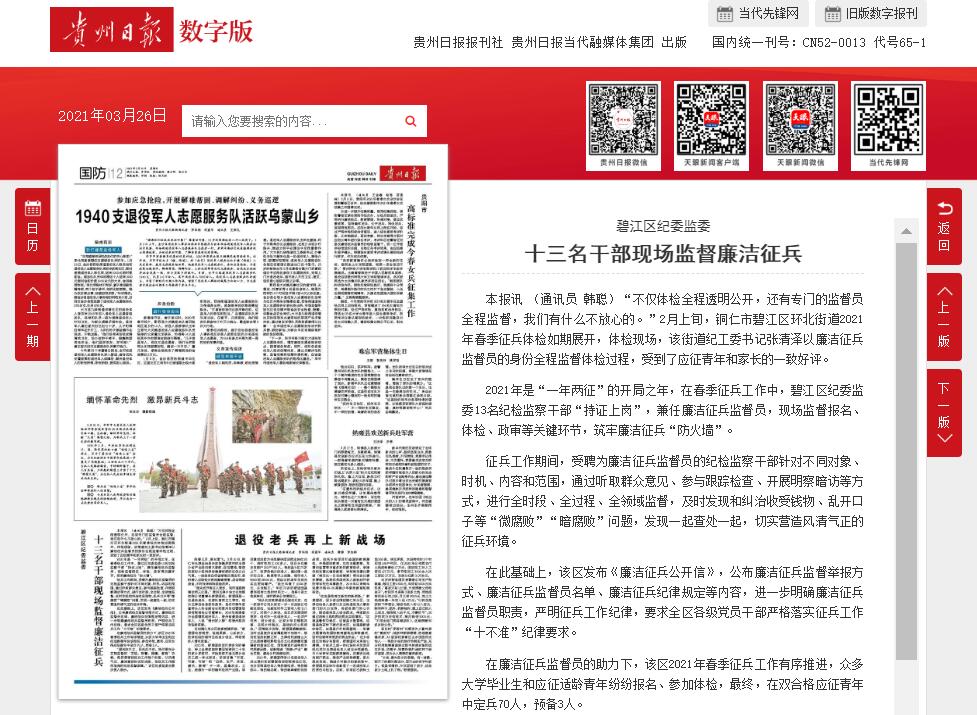
Task: Open 旧版数字报刊 link
Action: [x=870, y=13]
